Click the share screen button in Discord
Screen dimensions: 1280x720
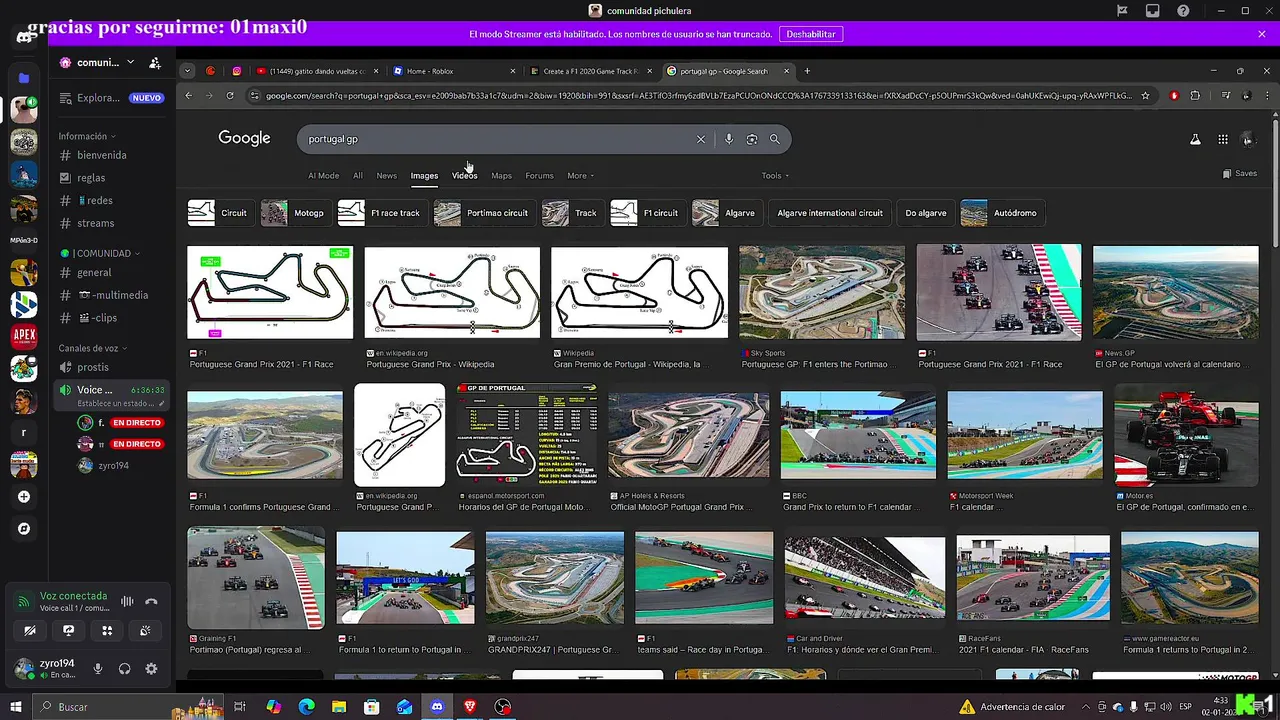(x=68, y=630)
